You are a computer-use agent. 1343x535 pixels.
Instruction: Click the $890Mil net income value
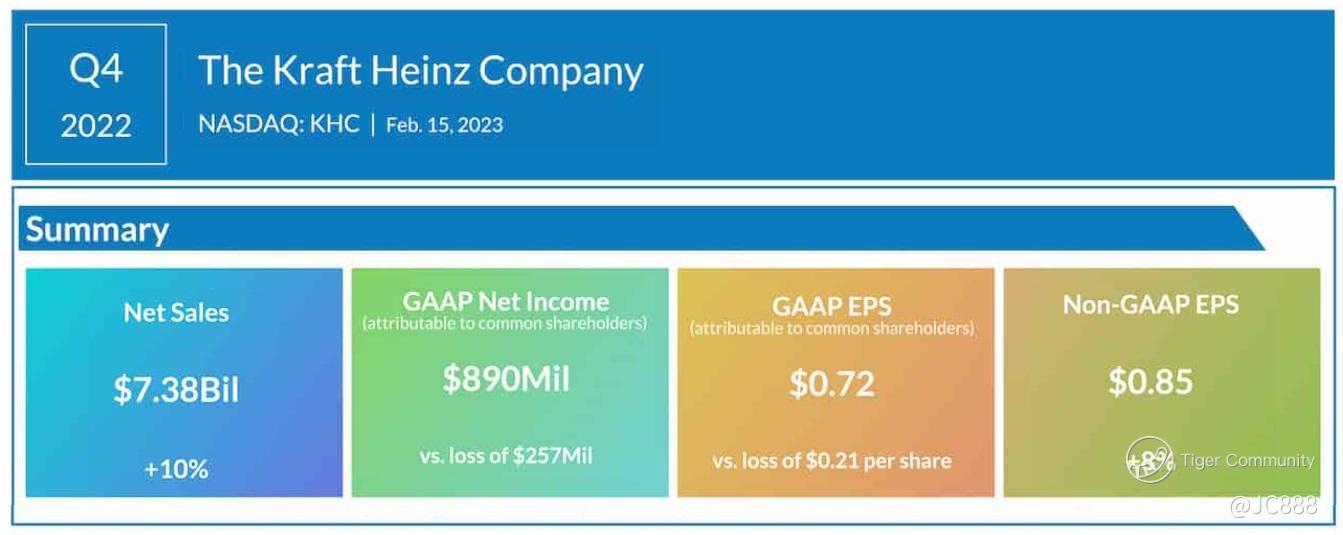(x=506, y=378)
